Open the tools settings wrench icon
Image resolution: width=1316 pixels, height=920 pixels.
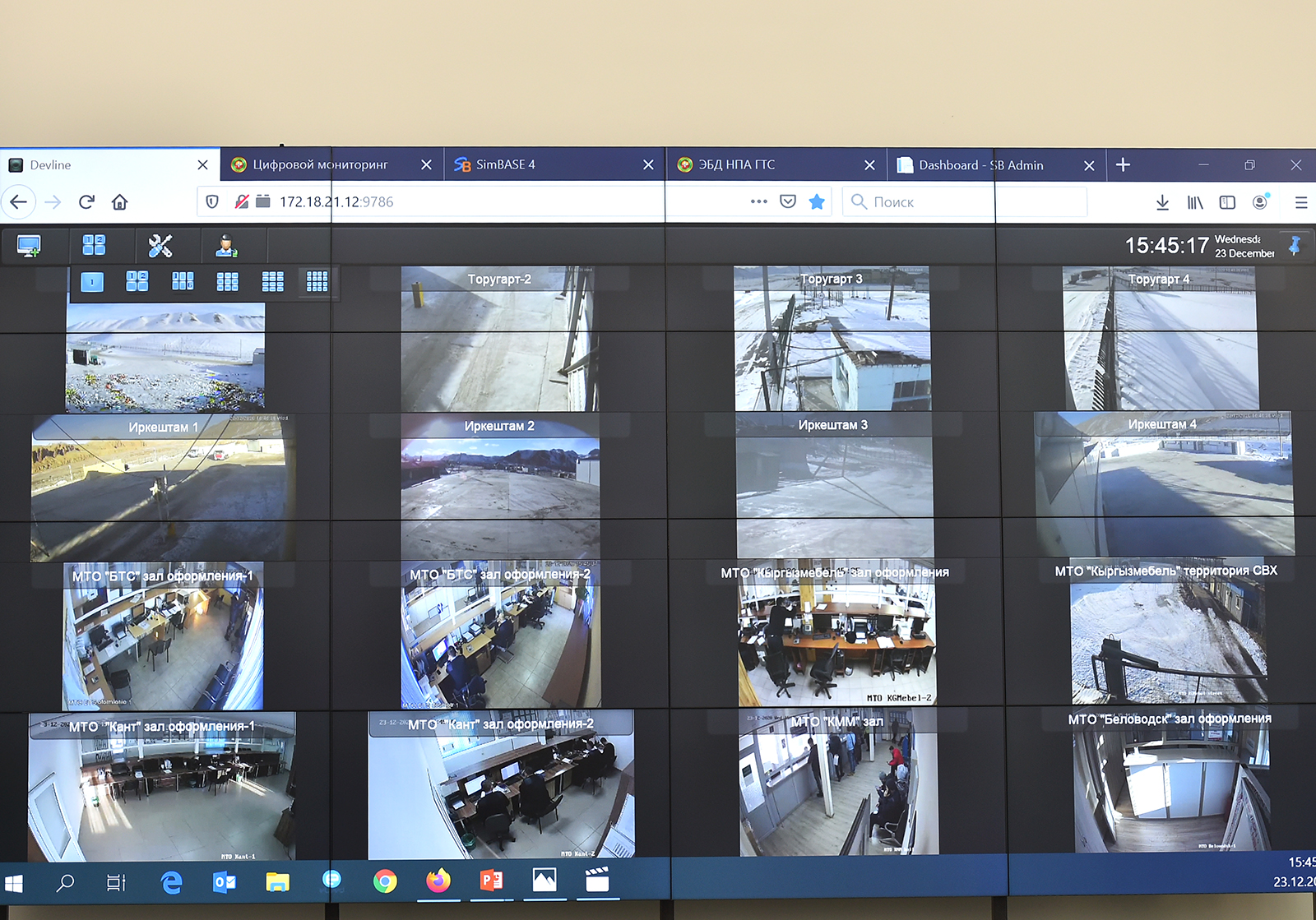tap(160, 246)
